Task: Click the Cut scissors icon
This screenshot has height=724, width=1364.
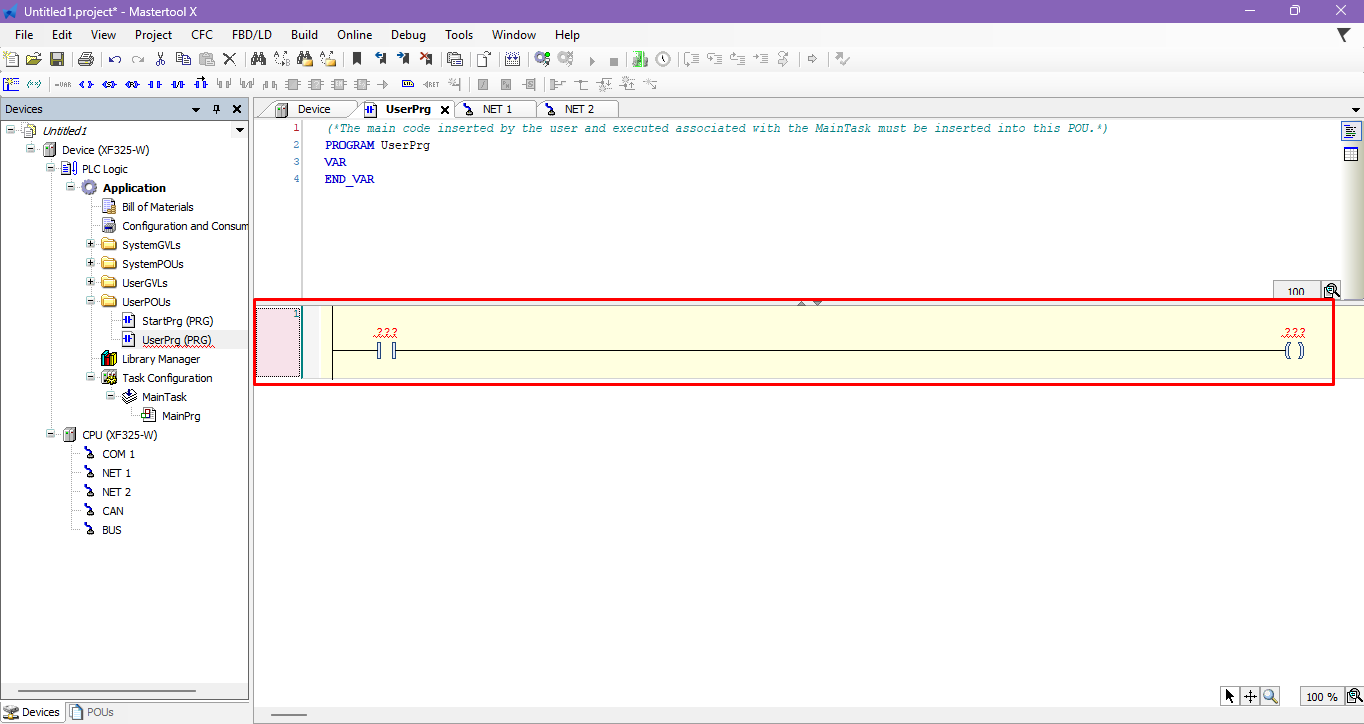Action: tap(161, 60)
